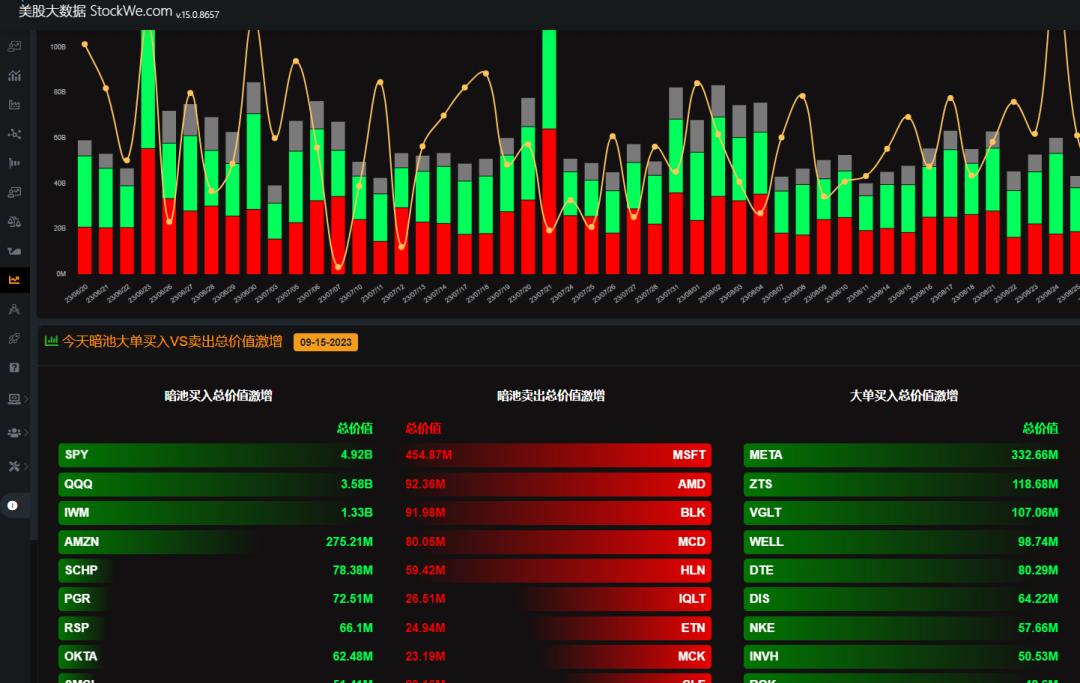This screenshot has width=1080, height=683.
Task: Open the bar chart with trend line sidebar icon
Action: [x=14, y=76]
